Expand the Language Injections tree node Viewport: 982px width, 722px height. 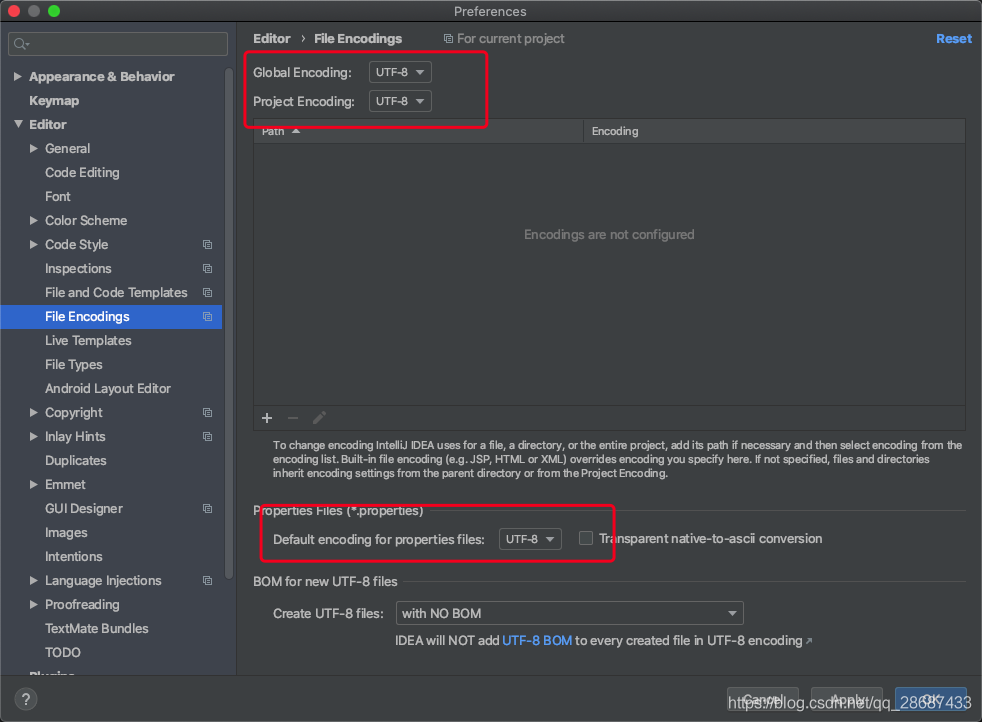click(35, 581)
